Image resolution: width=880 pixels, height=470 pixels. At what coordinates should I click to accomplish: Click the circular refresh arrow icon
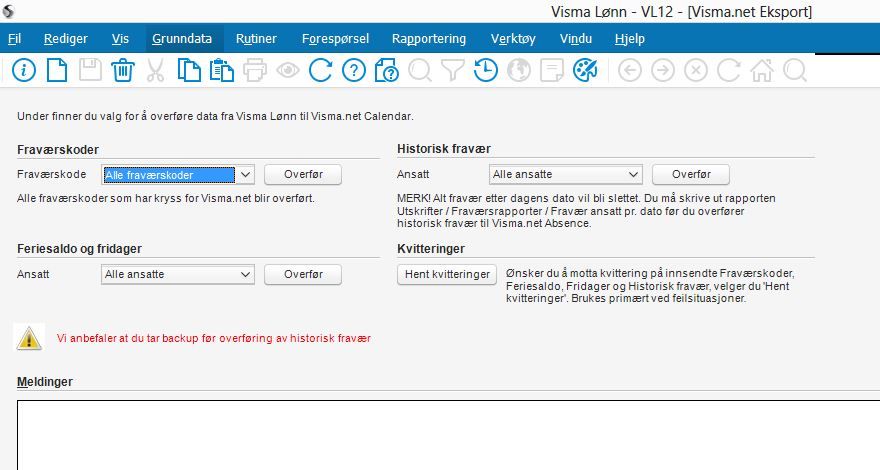320,71
